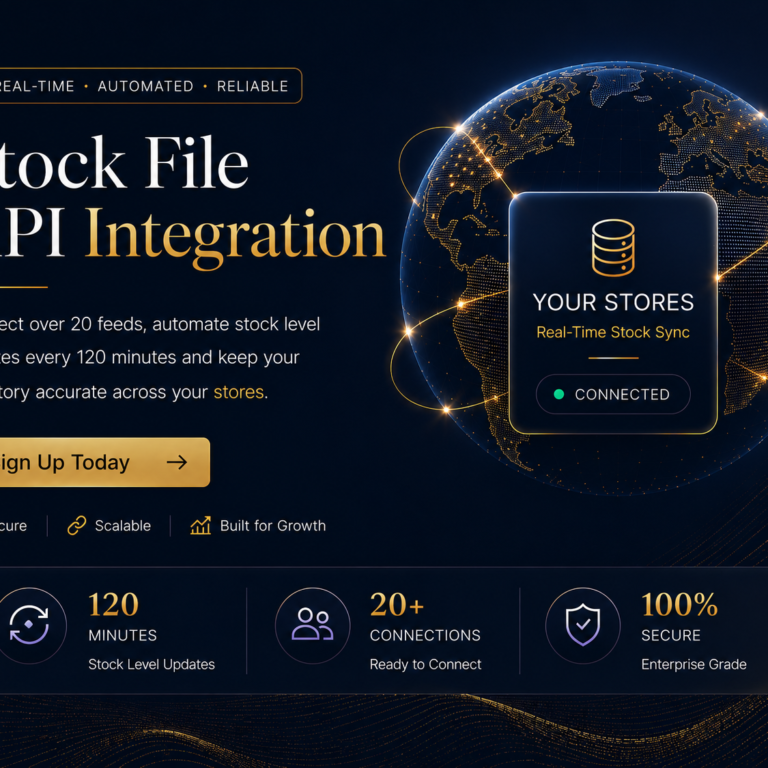Click the 'Scalable' label
The width and height of the screenshot is (768, 768).
click(x=123, y=526)
